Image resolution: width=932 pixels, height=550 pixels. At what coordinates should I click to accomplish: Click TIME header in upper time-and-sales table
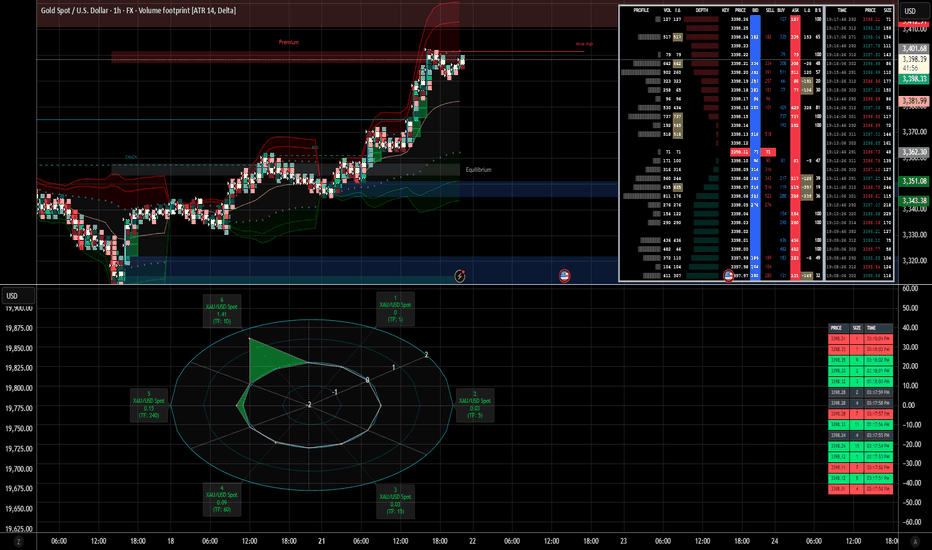pos(842,10)
